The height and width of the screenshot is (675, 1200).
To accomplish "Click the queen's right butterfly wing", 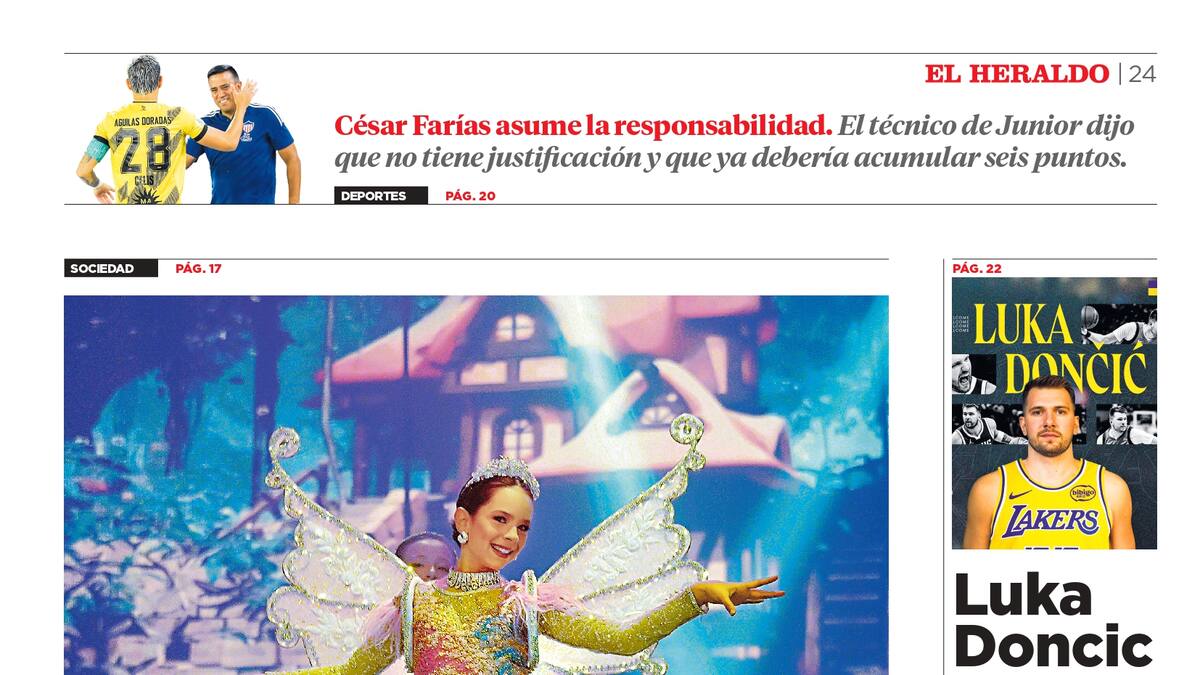I will (x=630, y=530).
